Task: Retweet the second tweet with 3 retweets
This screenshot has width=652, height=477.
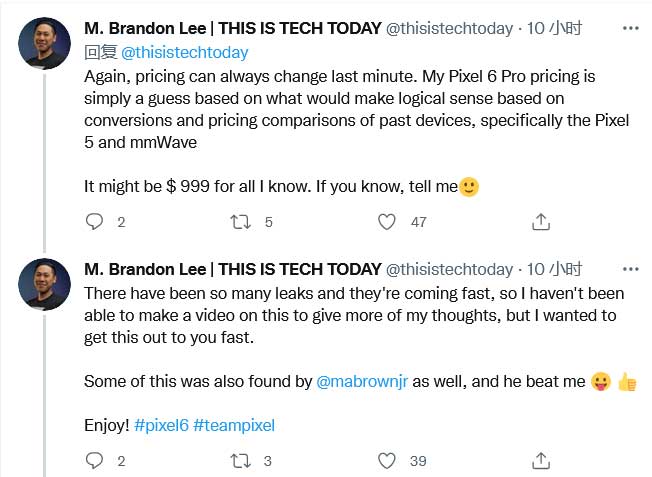Action: tap(240, 460)
